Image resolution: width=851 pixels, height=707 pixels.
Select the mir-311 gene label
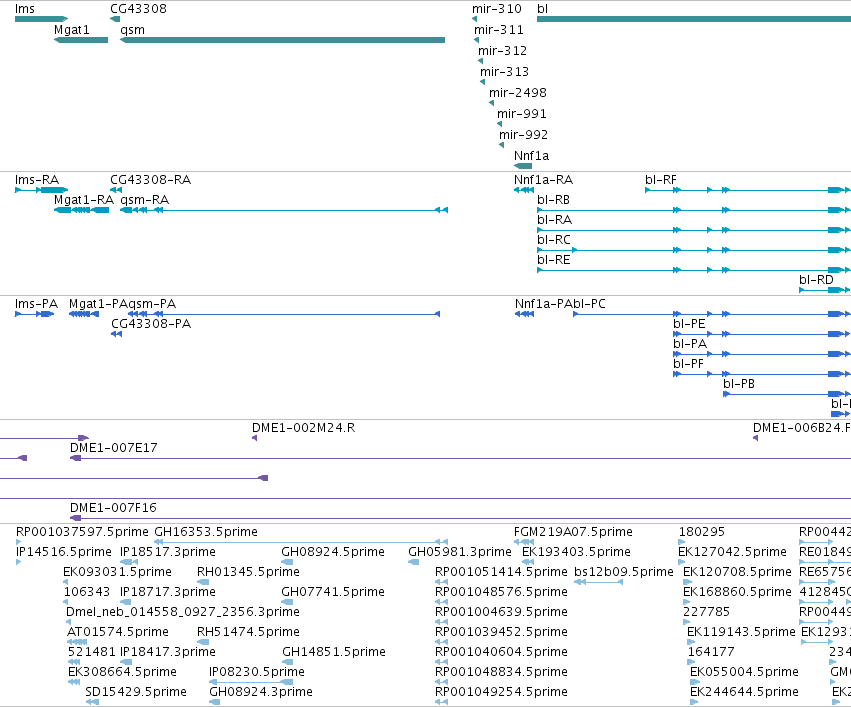coord(499,30)
